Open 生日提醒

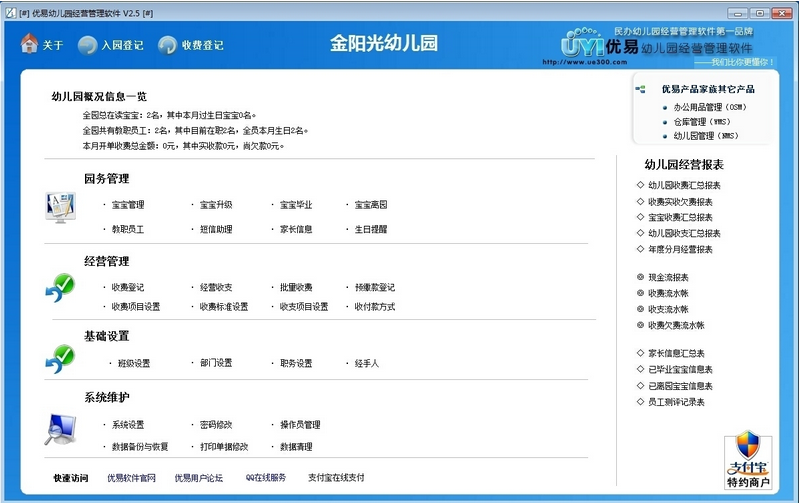click(x=371, y=230)
